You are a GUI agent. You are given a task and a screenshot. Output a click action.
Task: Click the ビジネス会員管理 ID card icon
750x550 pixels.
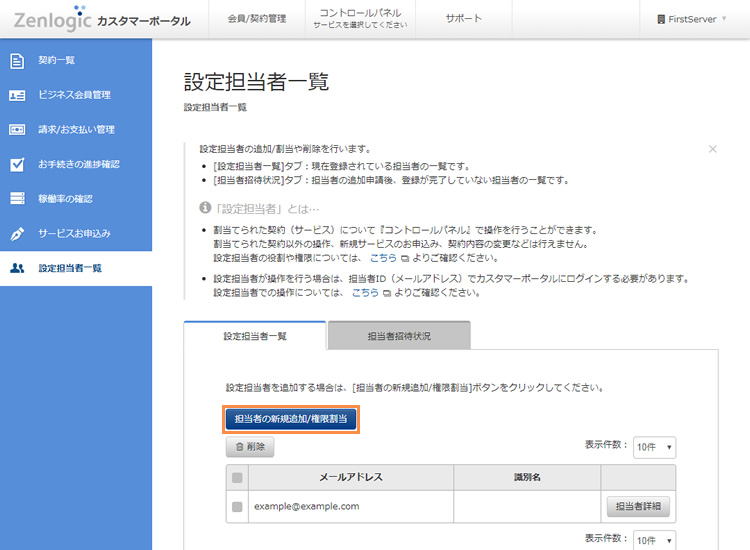17,95
